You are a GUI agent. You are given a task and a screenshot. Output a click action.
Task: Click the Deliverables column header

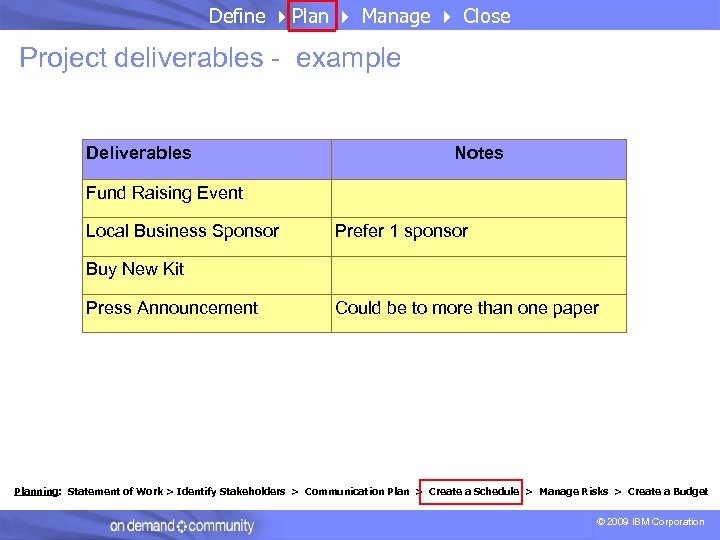[x=207, y=159]
